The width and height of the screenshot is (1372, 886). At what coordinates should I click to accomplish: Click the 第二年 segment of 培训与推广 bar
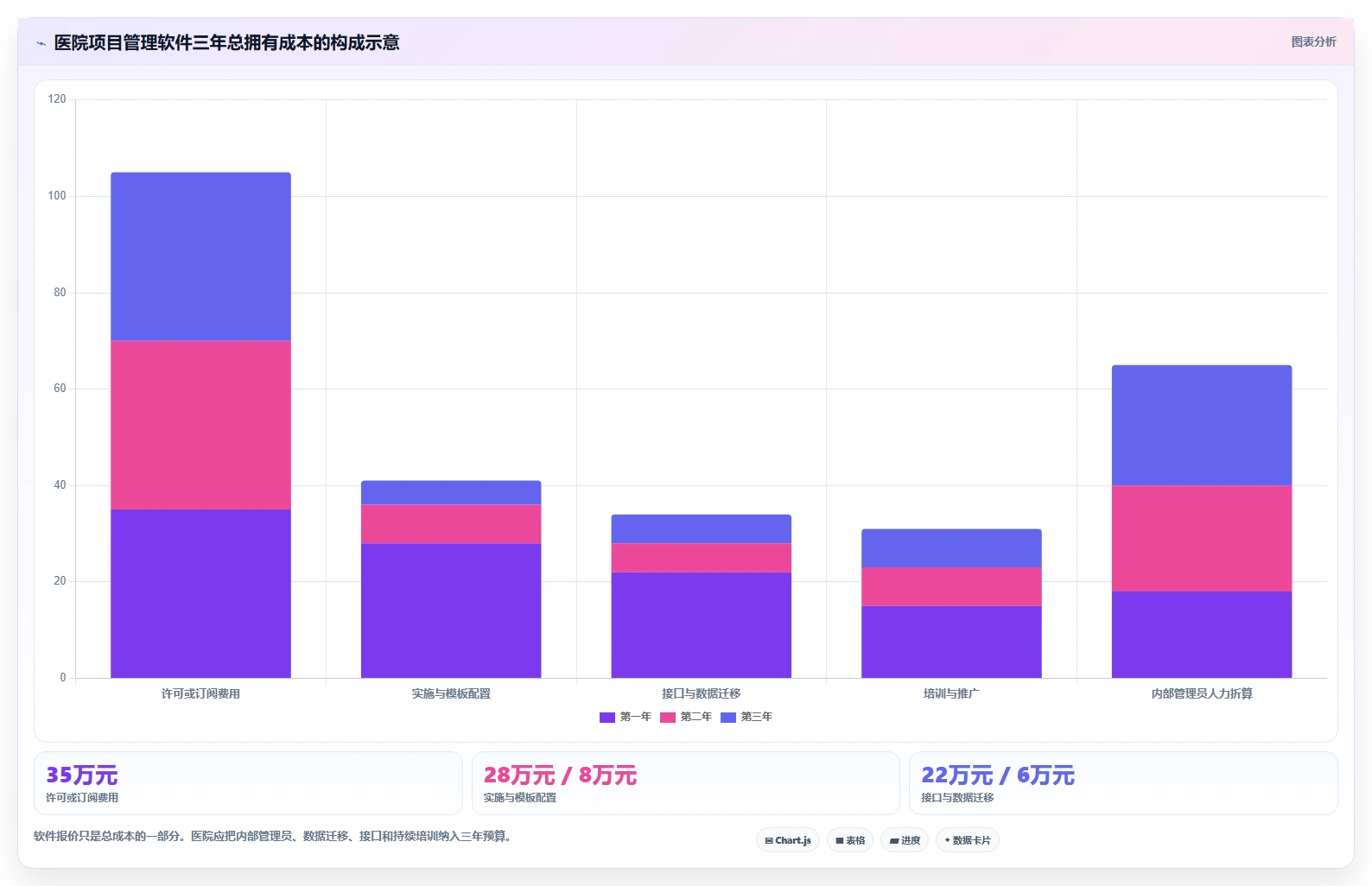951,587
